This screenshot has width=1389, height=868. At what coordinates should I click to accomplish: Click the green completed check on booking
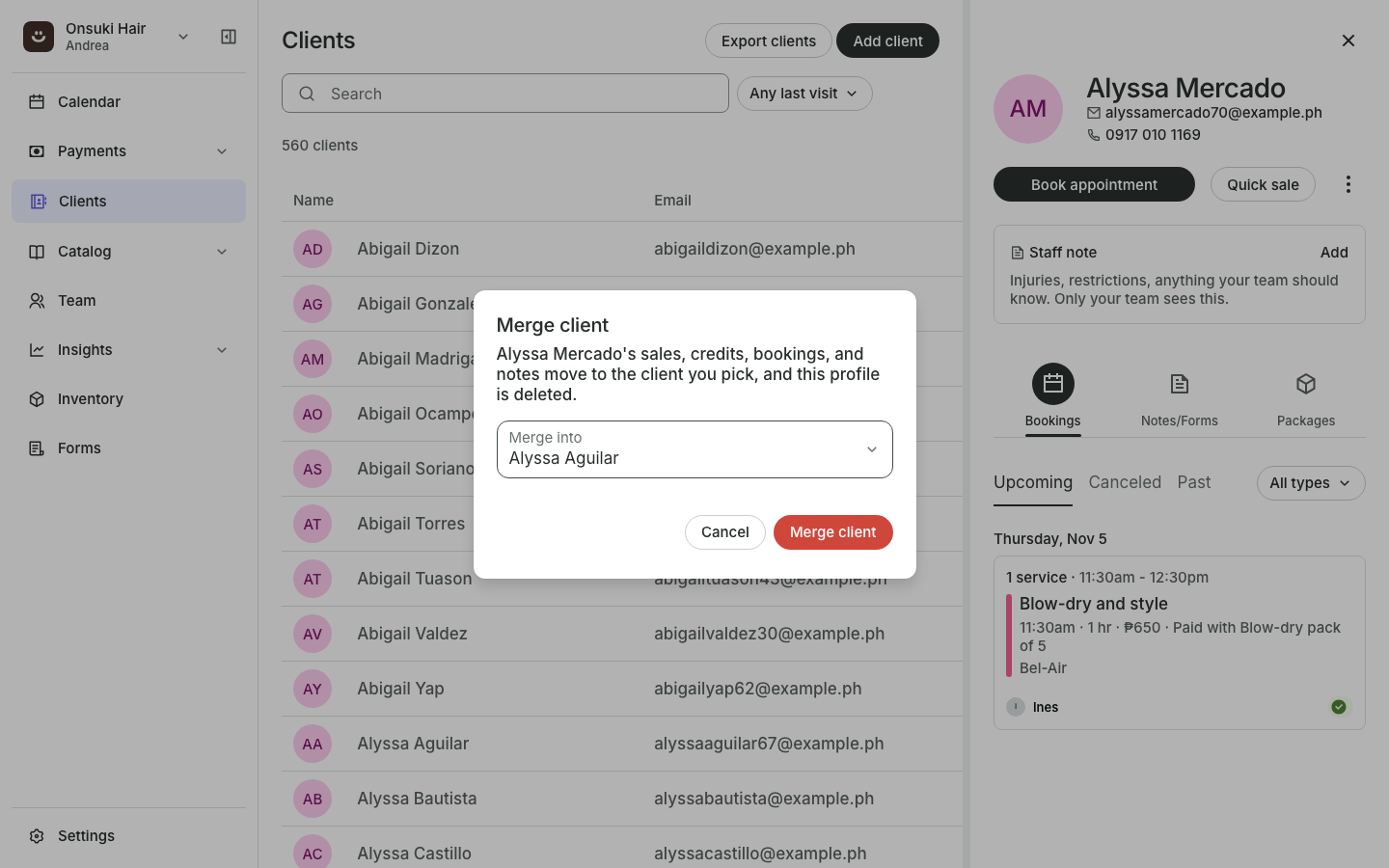click(x=1339, y=707)
